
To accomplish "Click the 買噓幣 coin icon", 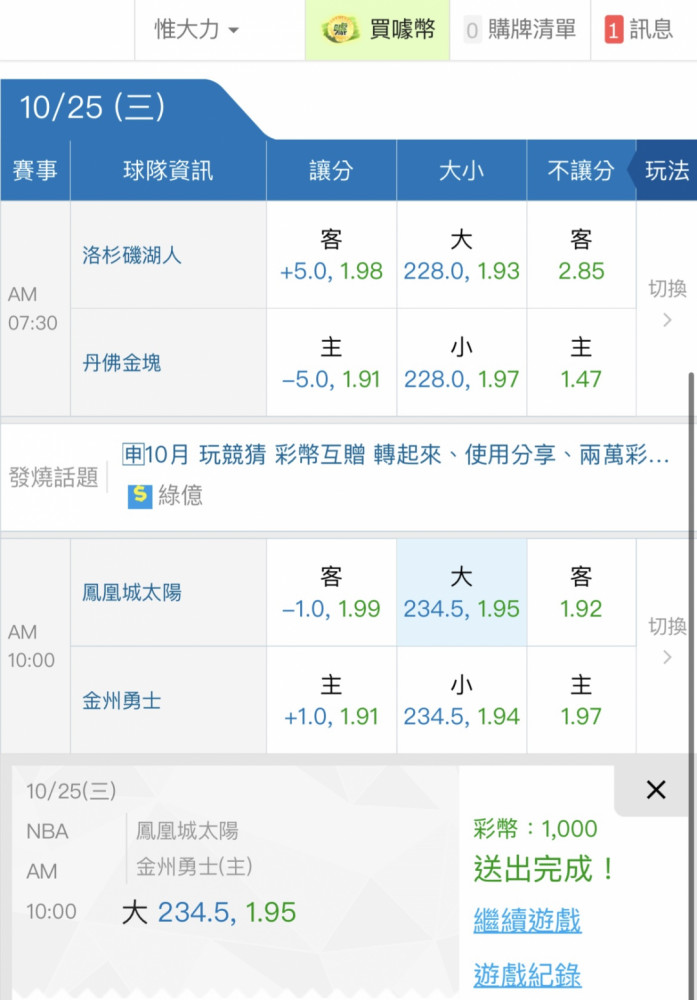I will pos(341,30).
